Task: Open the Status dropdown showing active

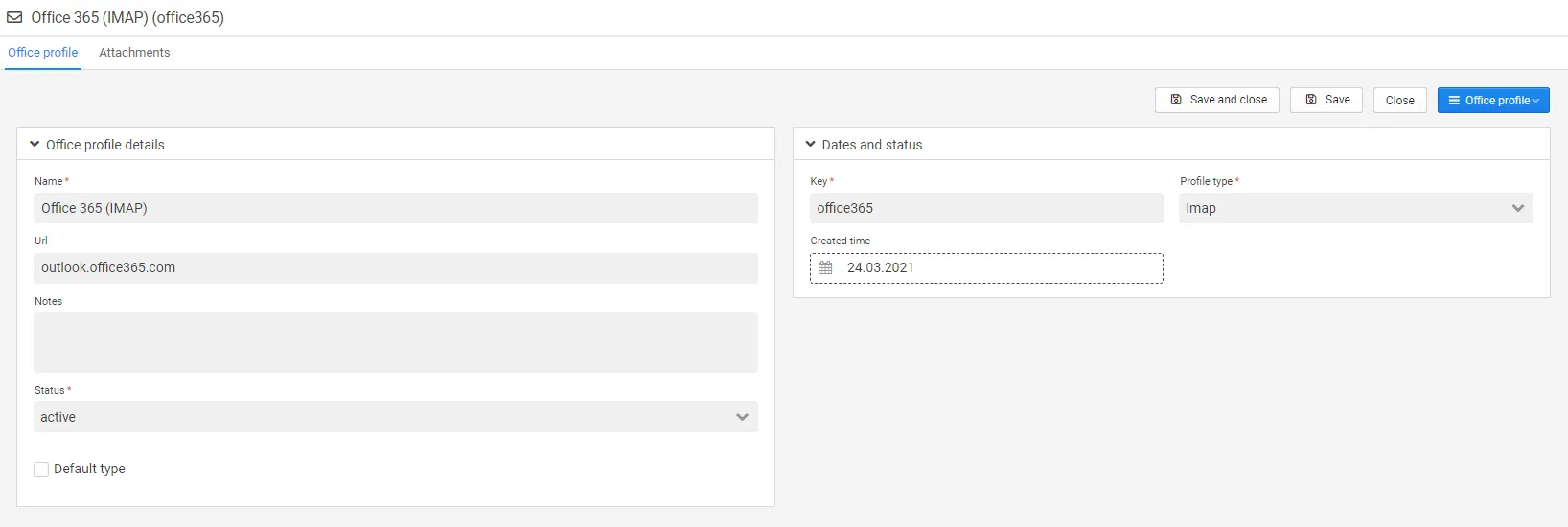Action: tap(395, 417)
